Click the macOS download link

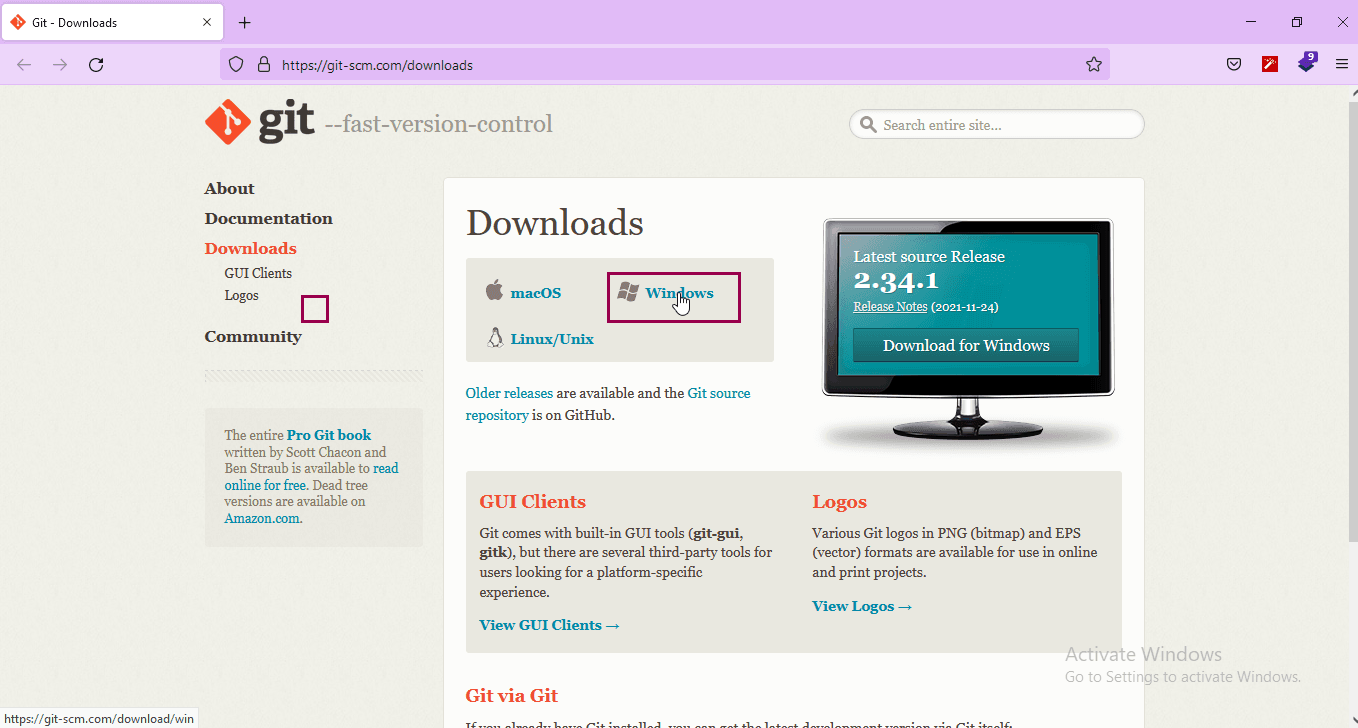[x=536, y=293]
